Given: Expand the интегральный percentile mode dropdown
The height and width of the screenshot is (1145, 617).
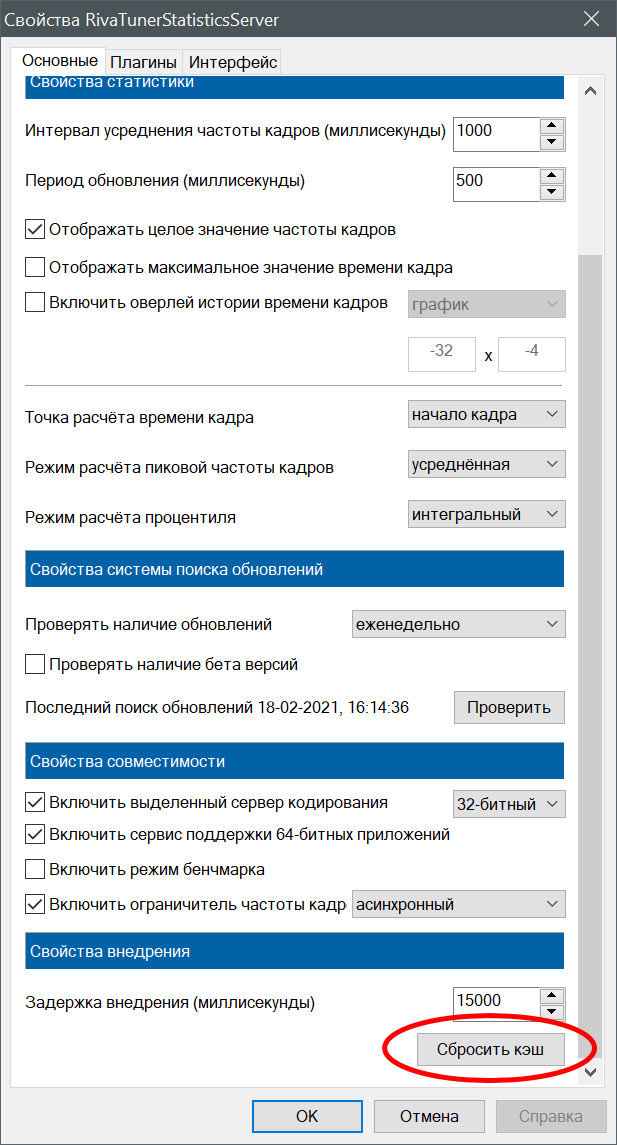Looking at the screenshot, I should pos(486,514).
